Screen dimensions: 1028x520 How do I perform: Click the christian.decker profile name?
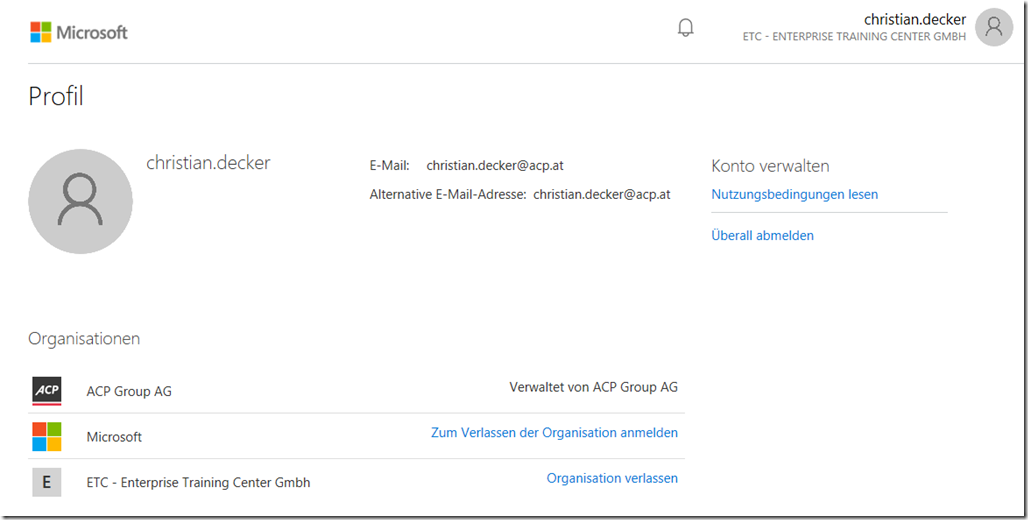(208, 163)
